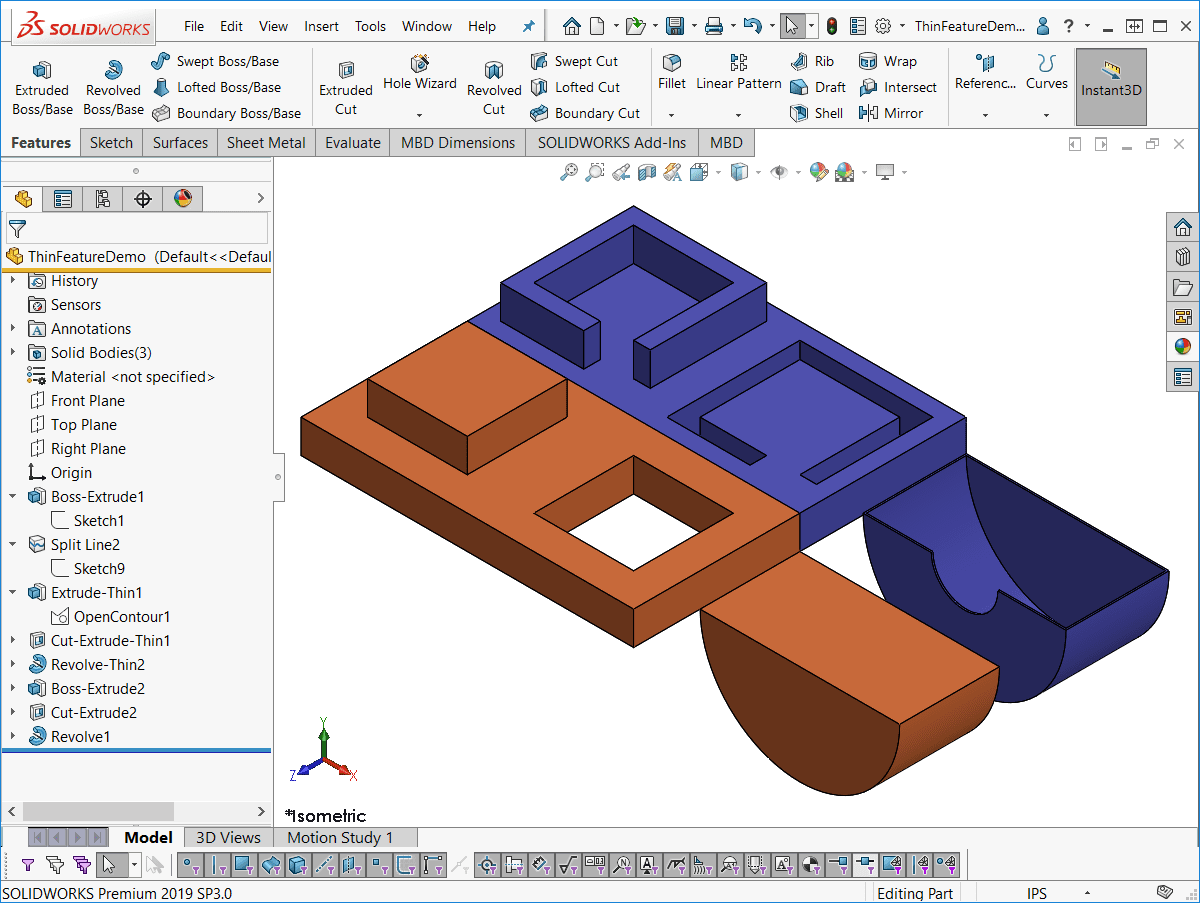Expand the Revolve-Thin2 feature node
The height and width of the screenshot is (903, 1200).
[x=13, y=665]
